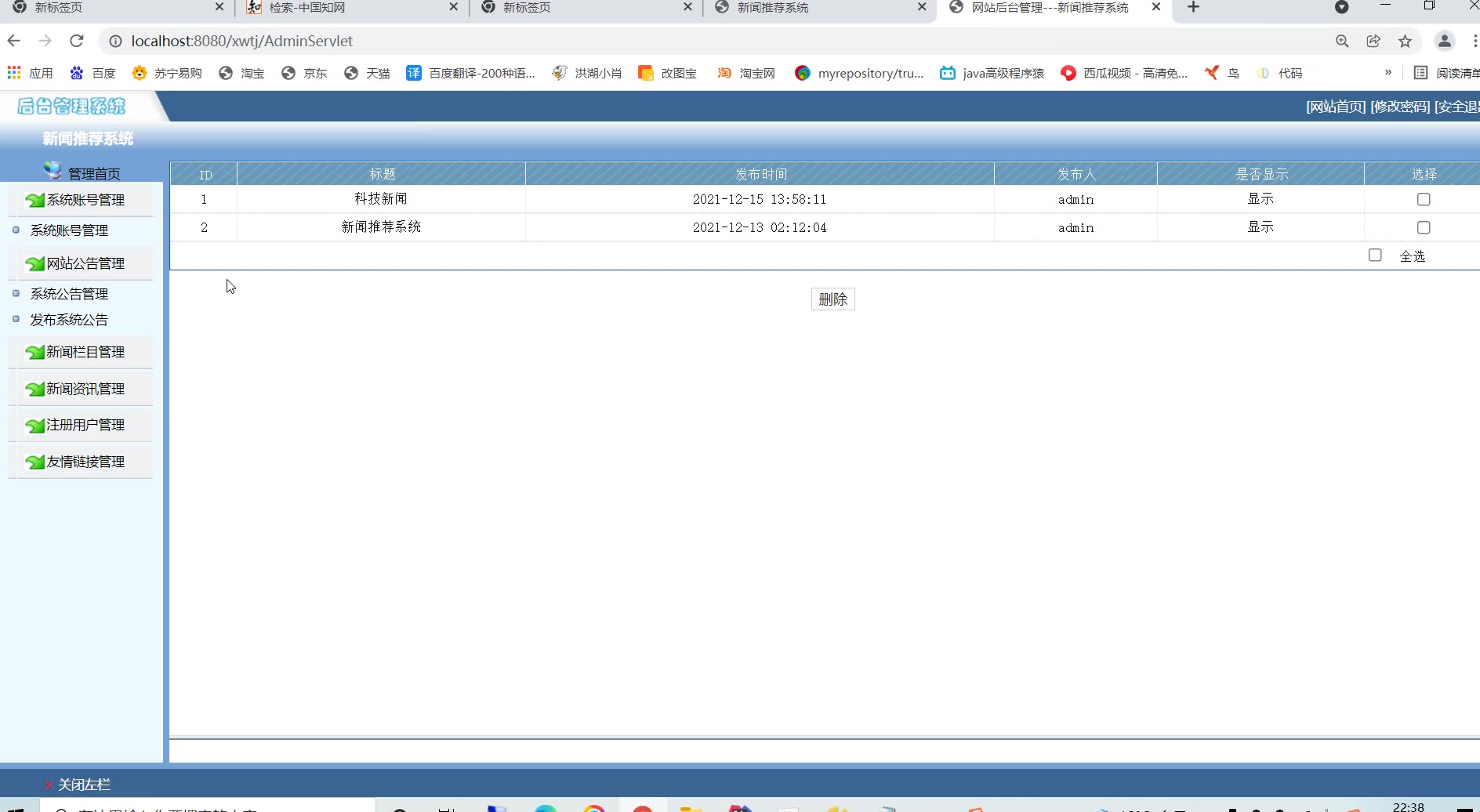This screenshot has width=1480, height=812.
Task: Expand the 网站公告管理 menu header
Action: pos(82,263)
